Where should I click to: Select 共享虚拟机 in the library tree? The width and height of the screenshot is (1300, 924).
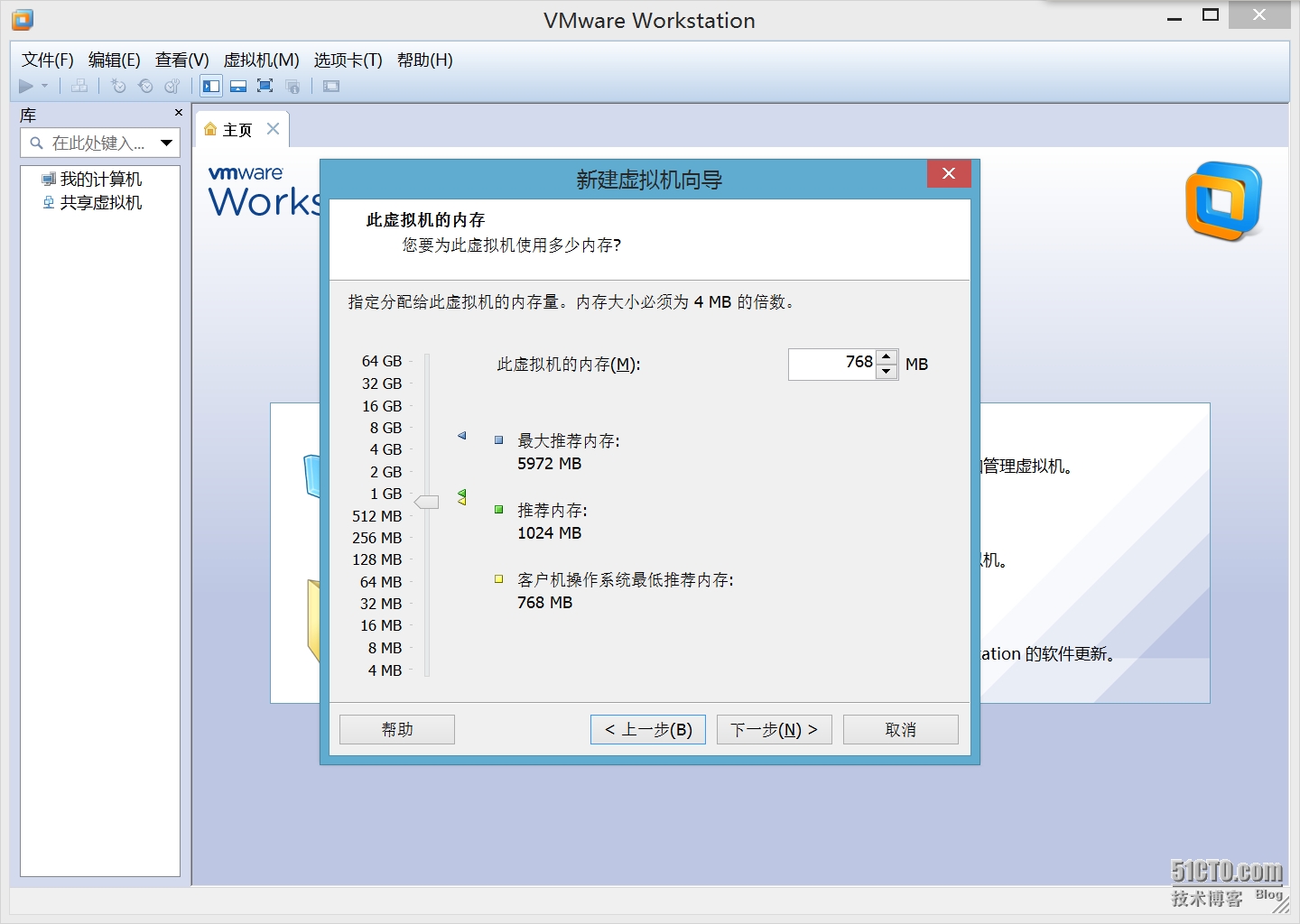click(92, 202)
